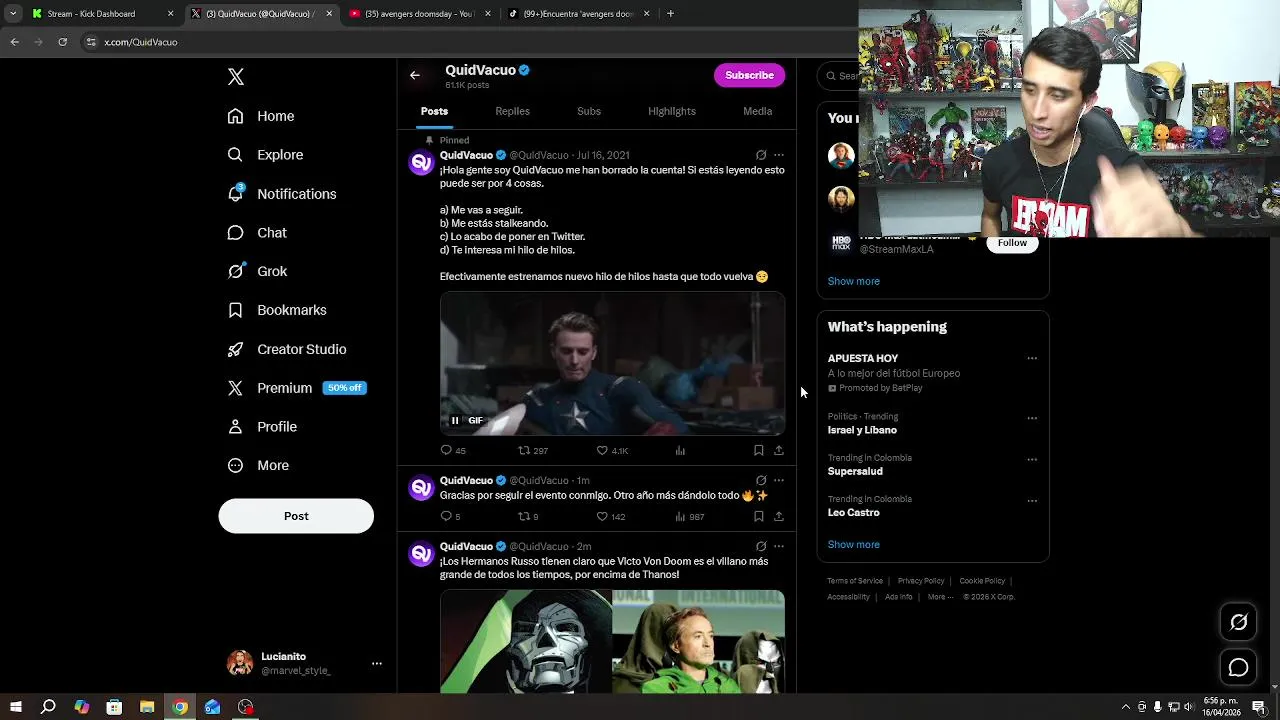Screen dimensions: 1280x720
Task: Open more options on the 1m post
Action: pos(779,480)
